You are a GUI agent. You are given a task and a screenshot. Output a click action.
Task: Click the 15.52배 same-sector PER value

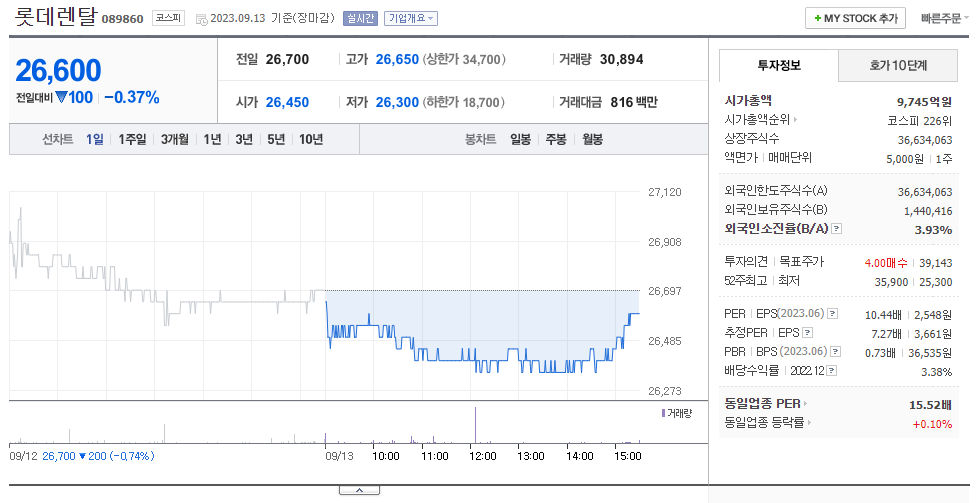[930, 405]
